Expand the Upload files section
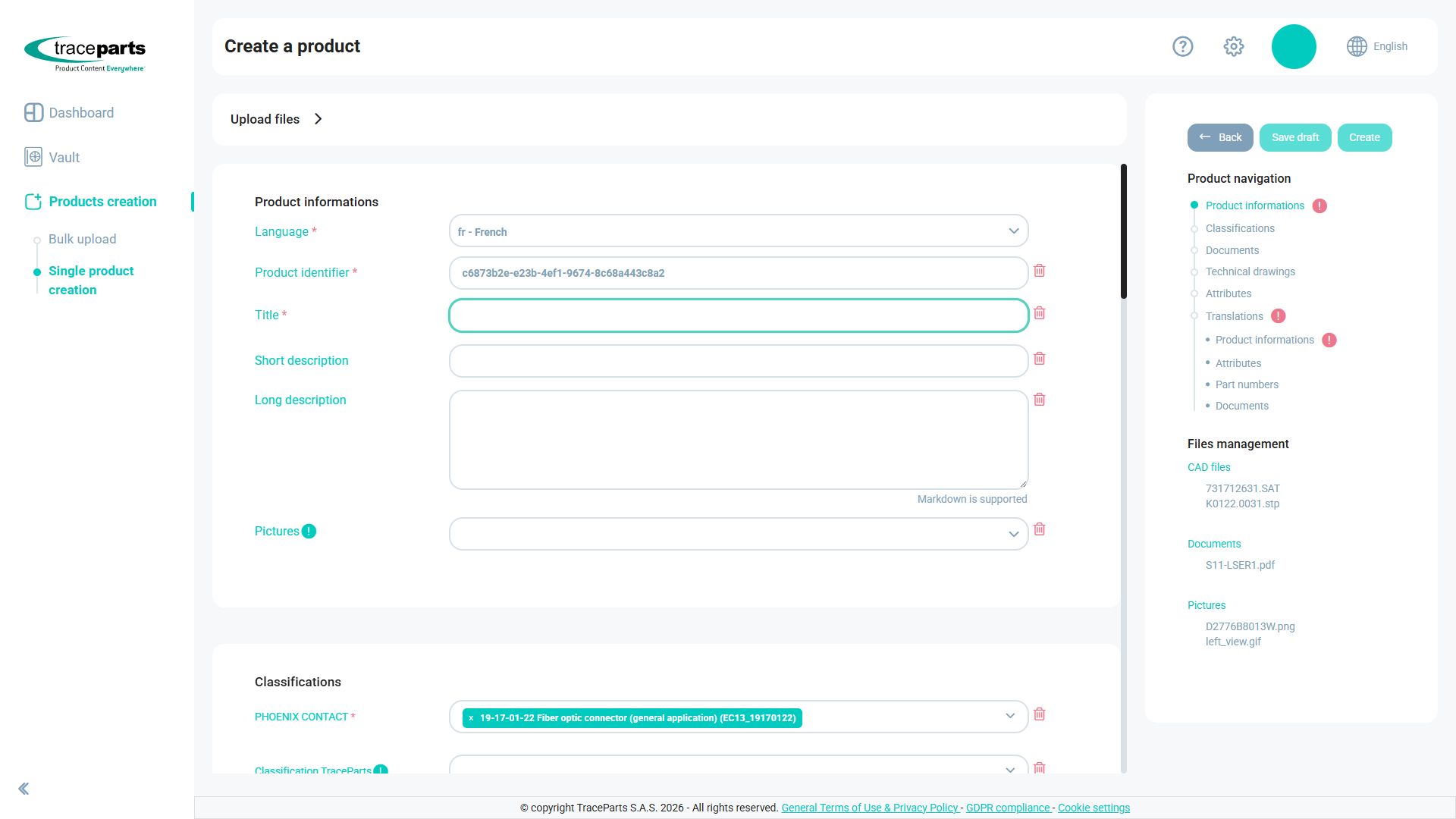 click(276, 119)
